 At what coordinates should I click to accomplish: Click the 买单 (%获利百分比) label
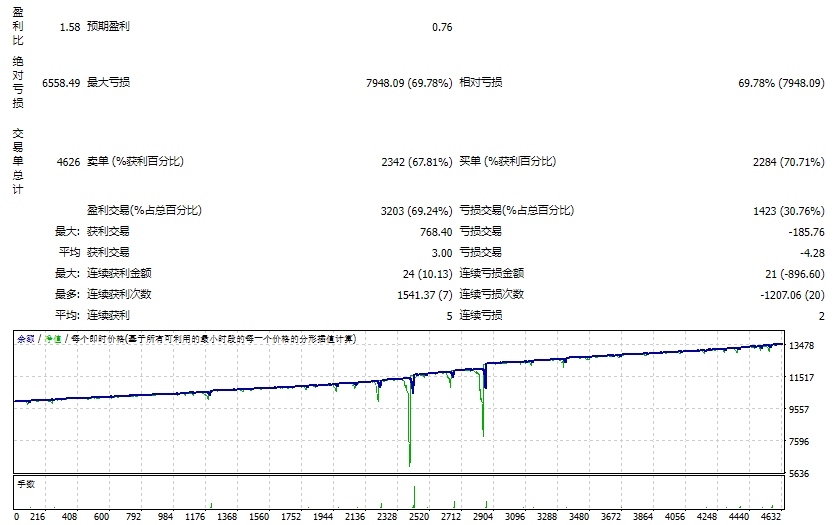pos(508,161)
